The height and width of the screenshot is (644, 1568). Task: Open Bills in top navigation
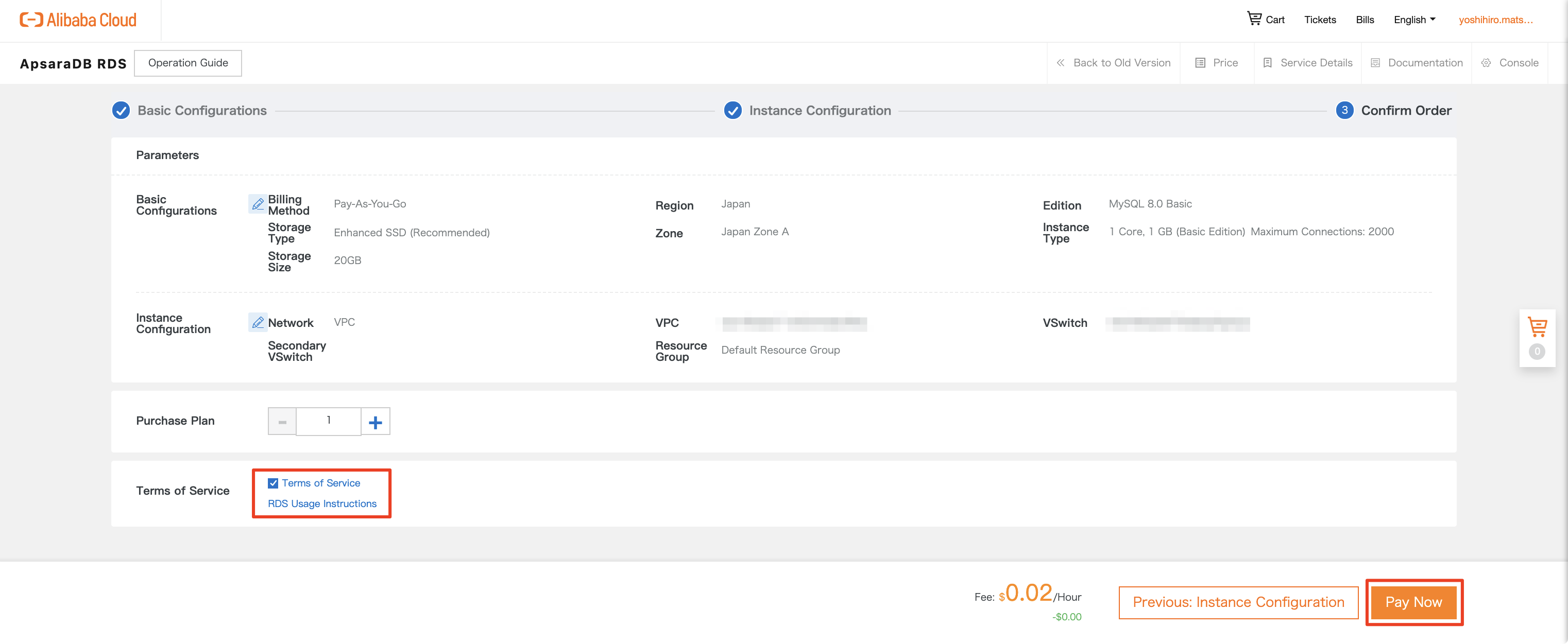pos(1365,20)
